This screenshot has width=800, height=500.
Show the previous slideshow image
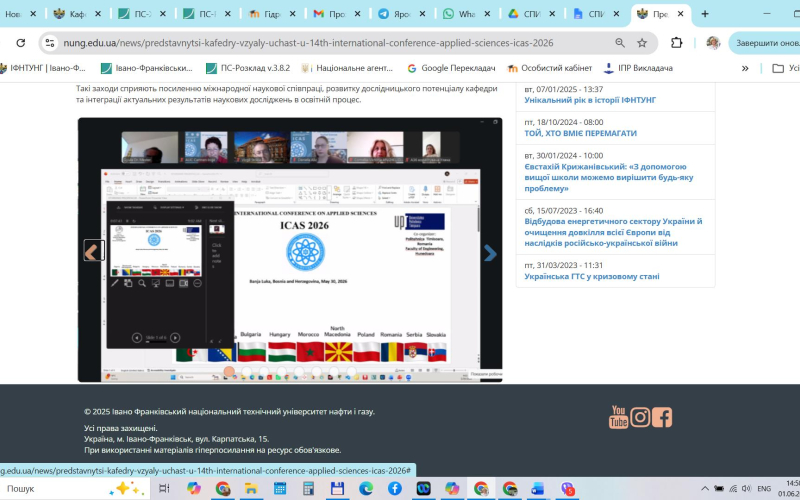point(93,251)
